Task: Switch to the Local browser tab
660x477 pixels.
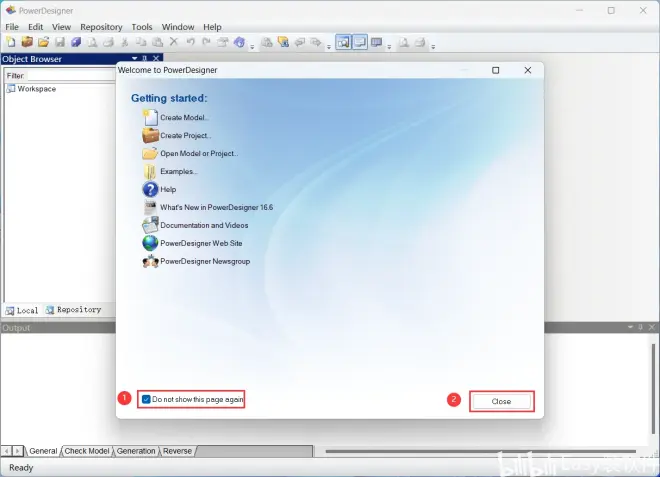Action: pos(22,310)
